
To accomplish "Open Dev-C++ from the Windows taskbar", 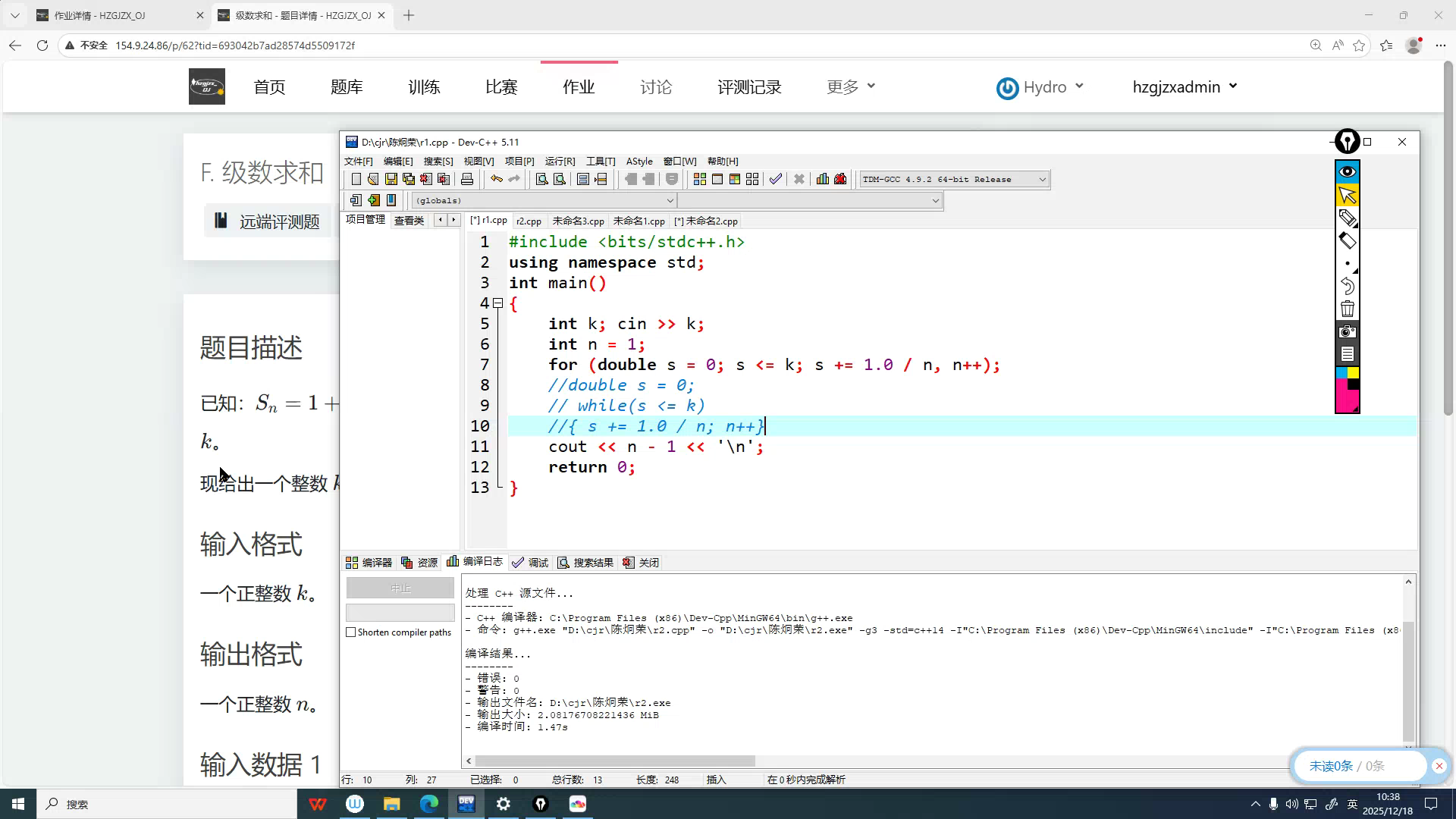I will 466,804.
